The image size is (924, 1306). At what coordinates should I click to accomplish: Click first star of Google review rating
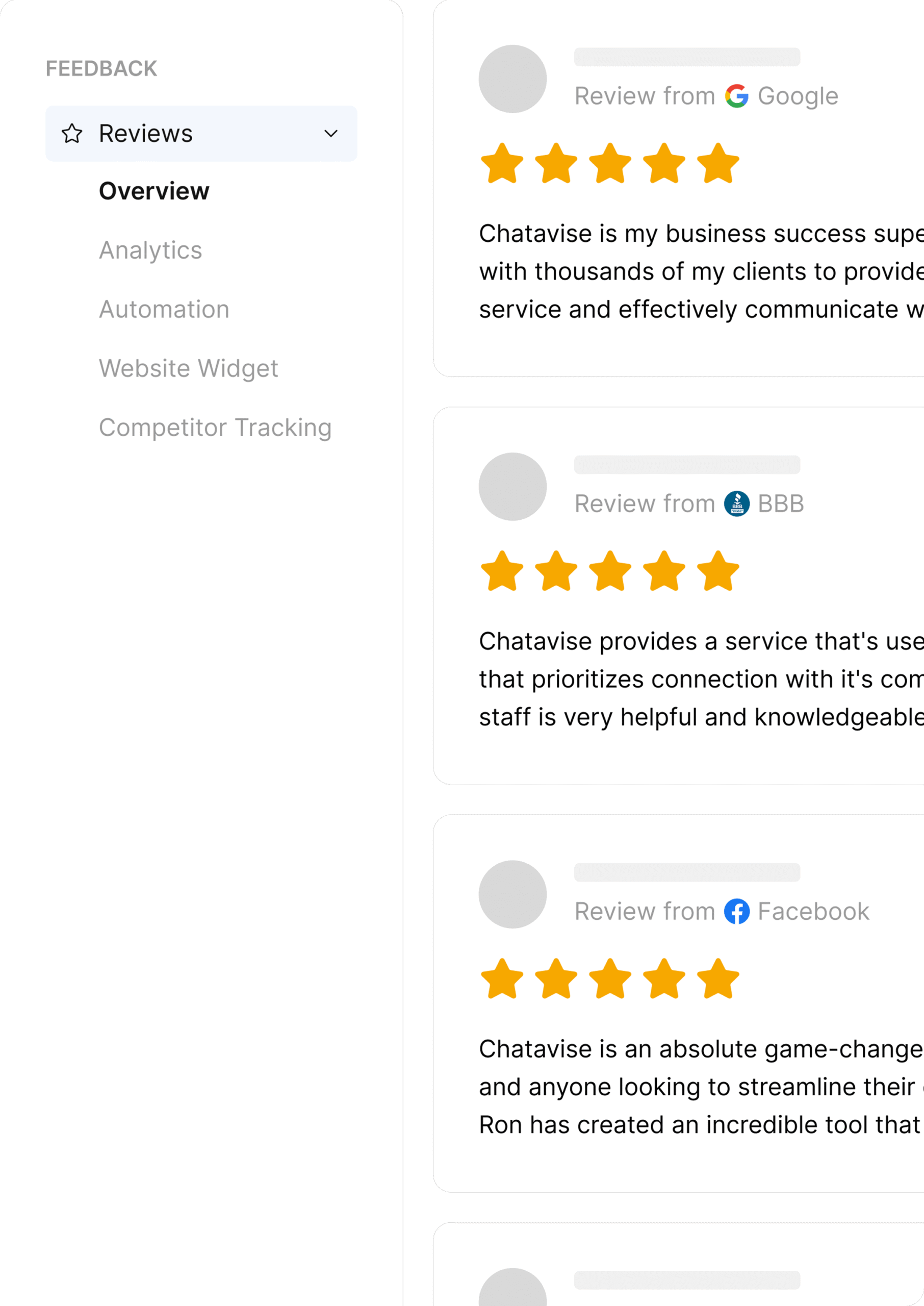tap(502, 164)
